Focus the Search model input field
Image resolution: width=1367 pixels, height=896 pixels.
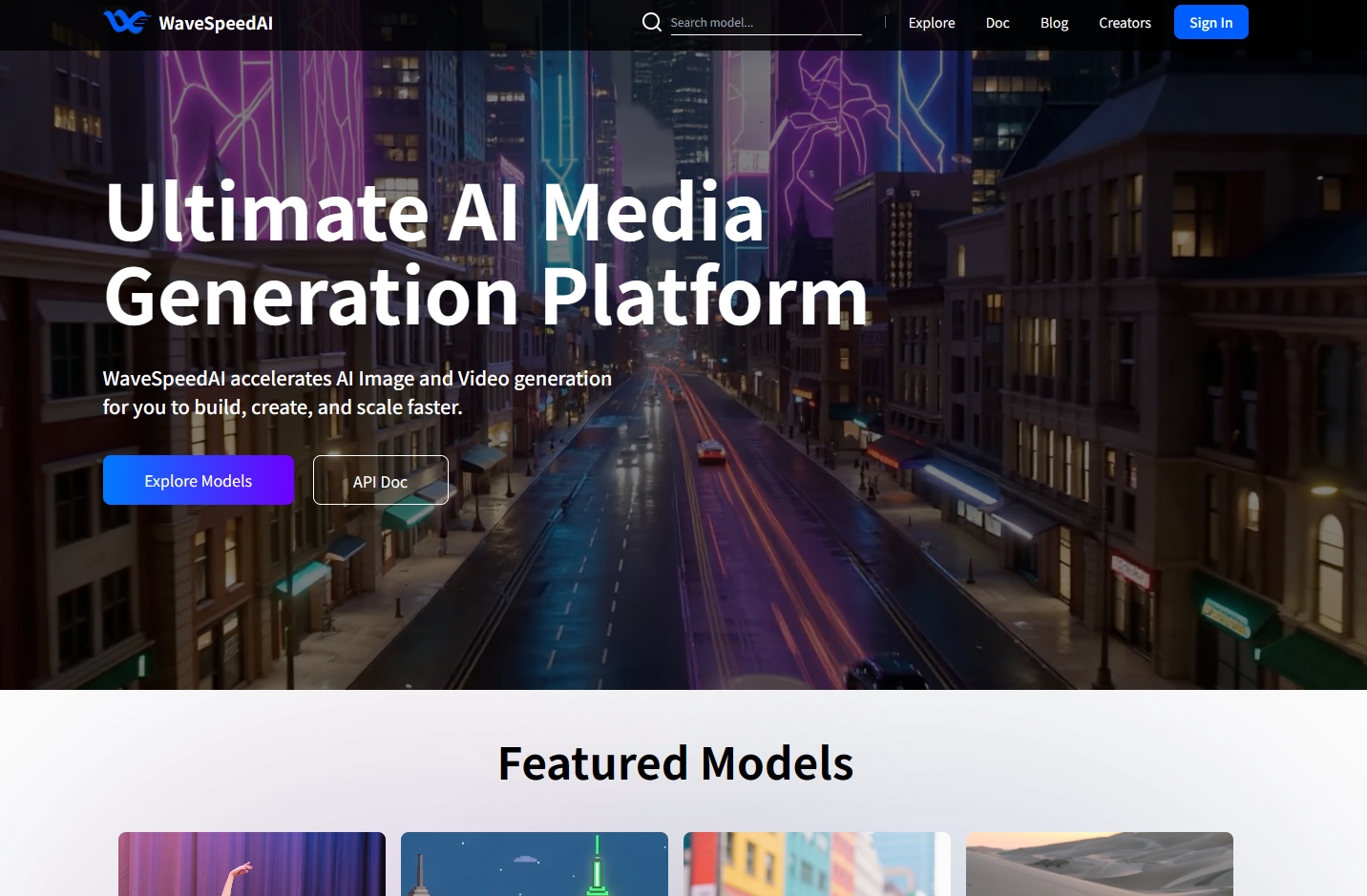(x=766, y=23)
